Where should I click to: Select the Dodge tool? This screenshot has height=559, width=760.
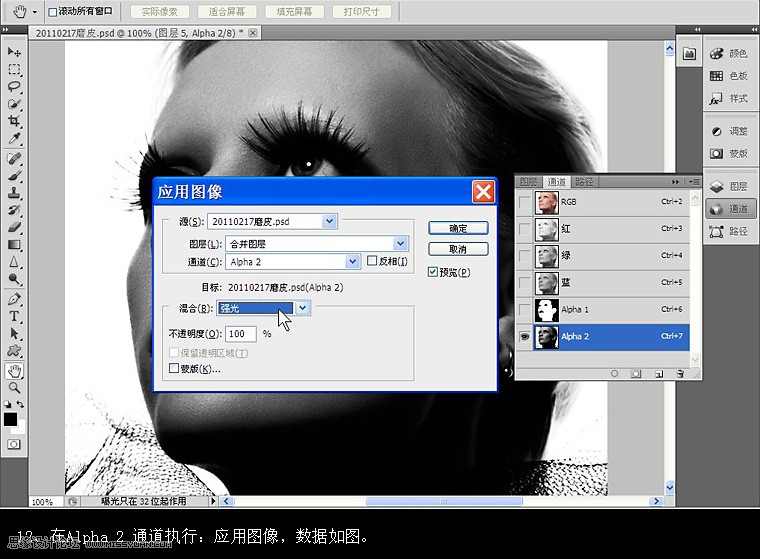tap(14, 279)
